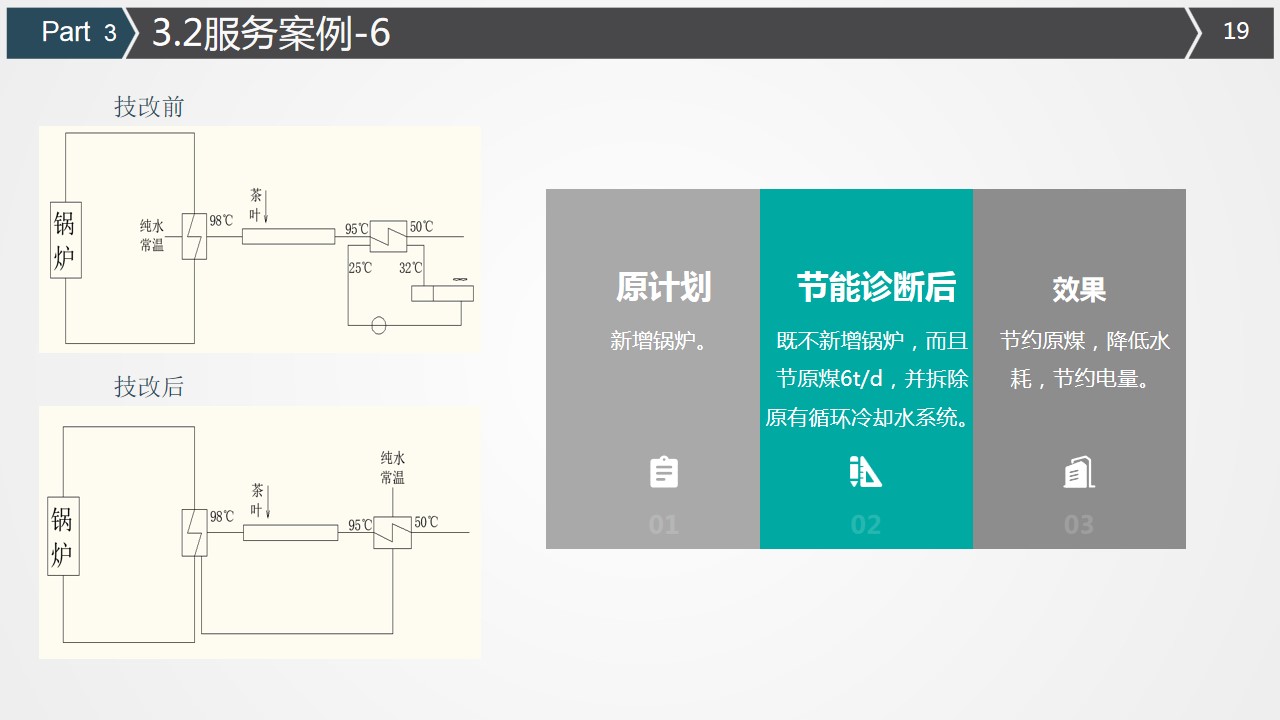
Task: Click the 3.2服务案例-6 slide title
Action: click(x=271, y=33)
